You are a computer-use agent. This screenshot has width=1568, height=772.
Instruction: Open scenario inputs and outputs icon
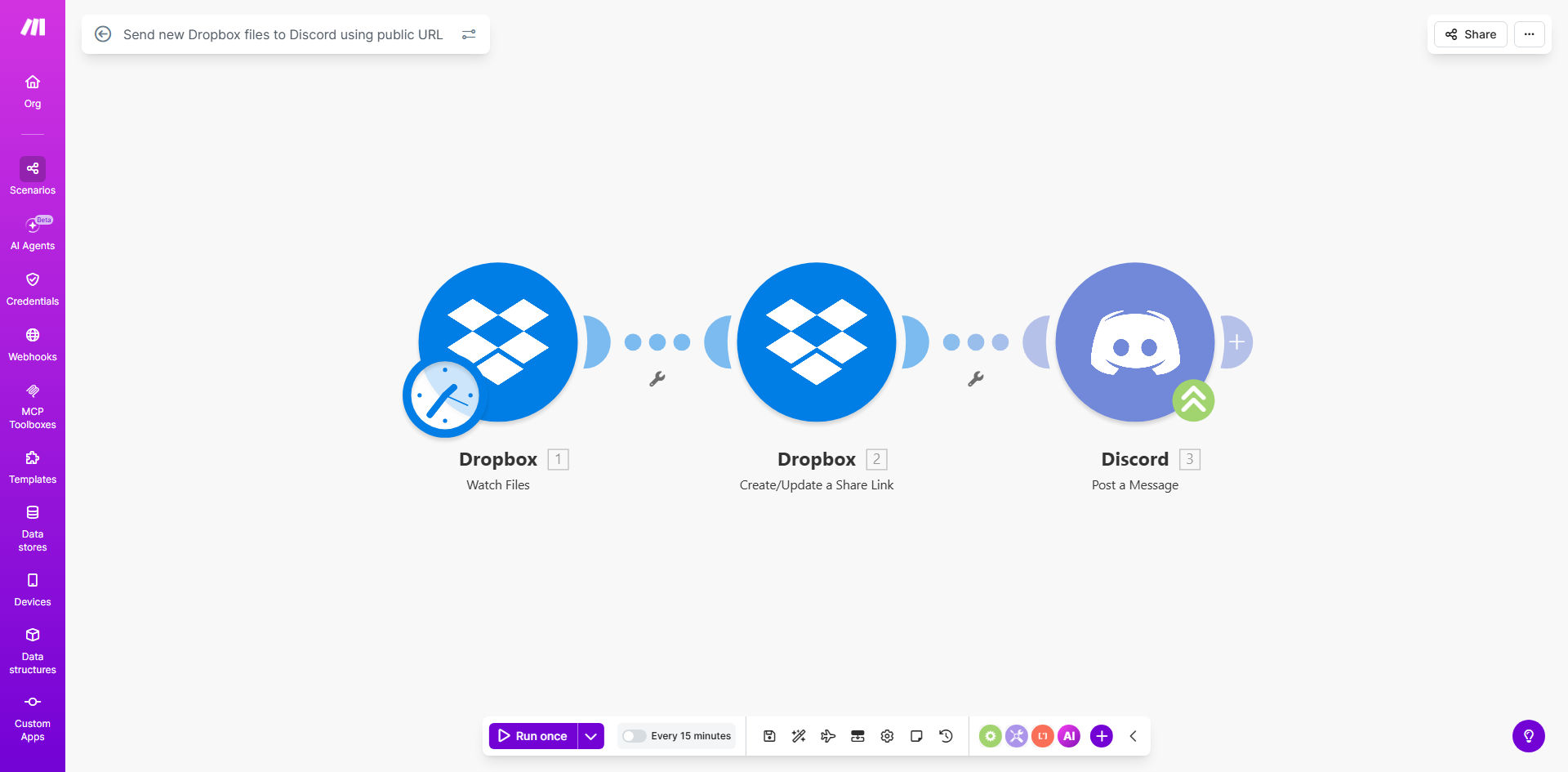point(857,736)
